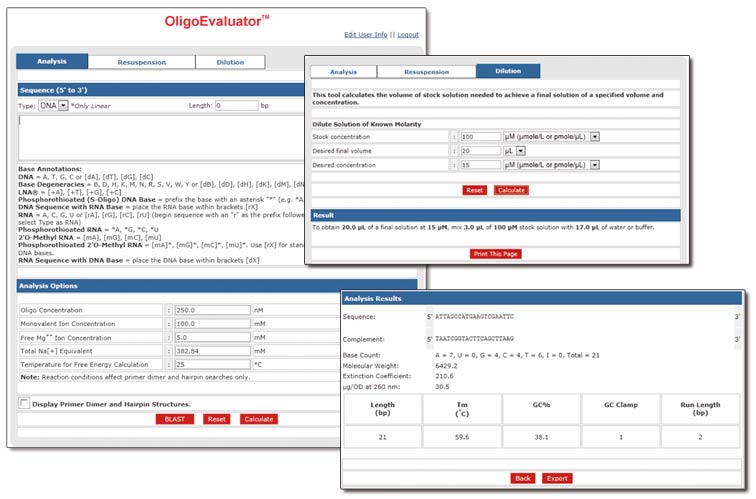Click Monovalent Ion Concentration field 100.0
This screenshot has height=499, width=756.
[213, 324]
